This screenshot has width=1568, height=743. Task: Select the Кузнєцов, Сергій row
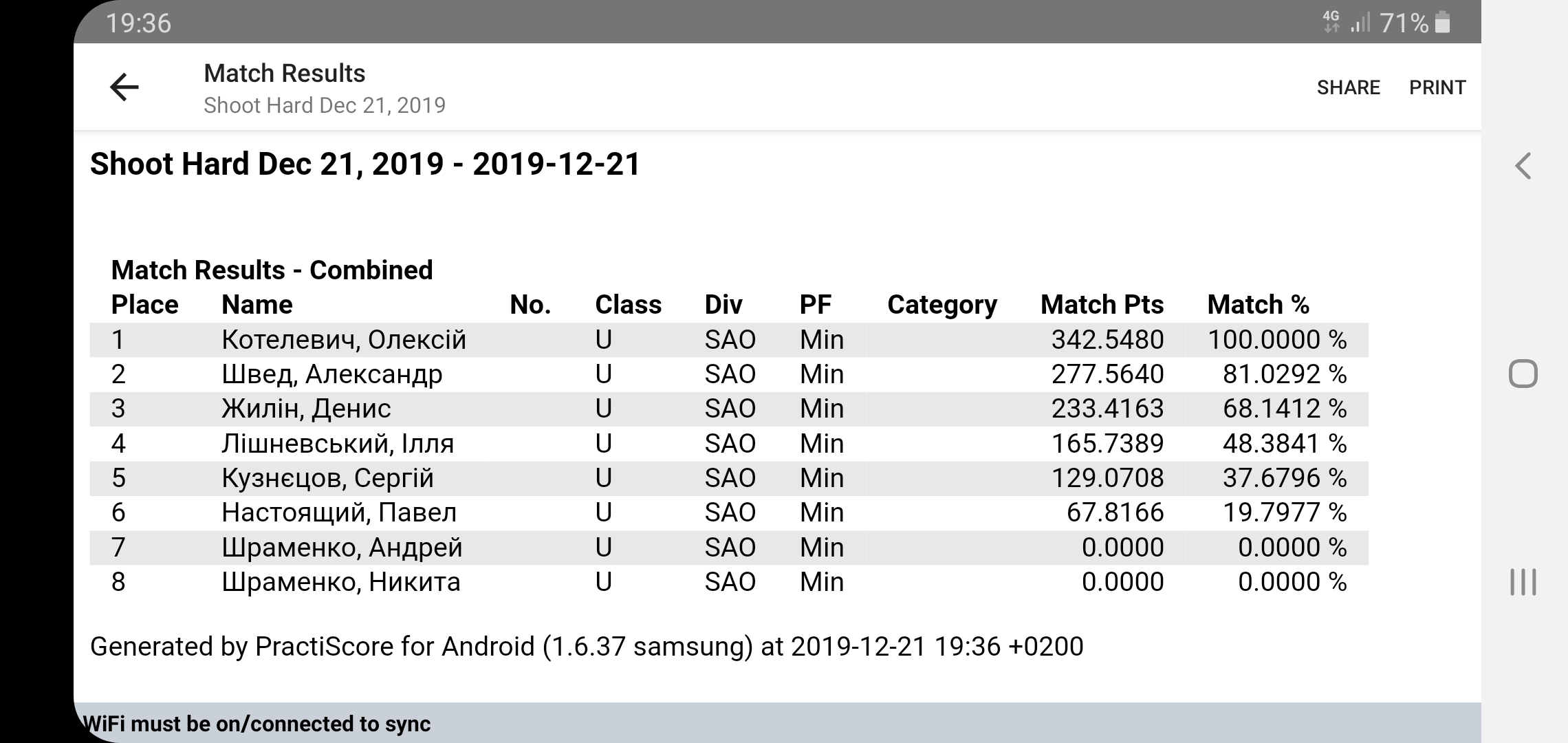pyautogui.click(x=327, y=478)
